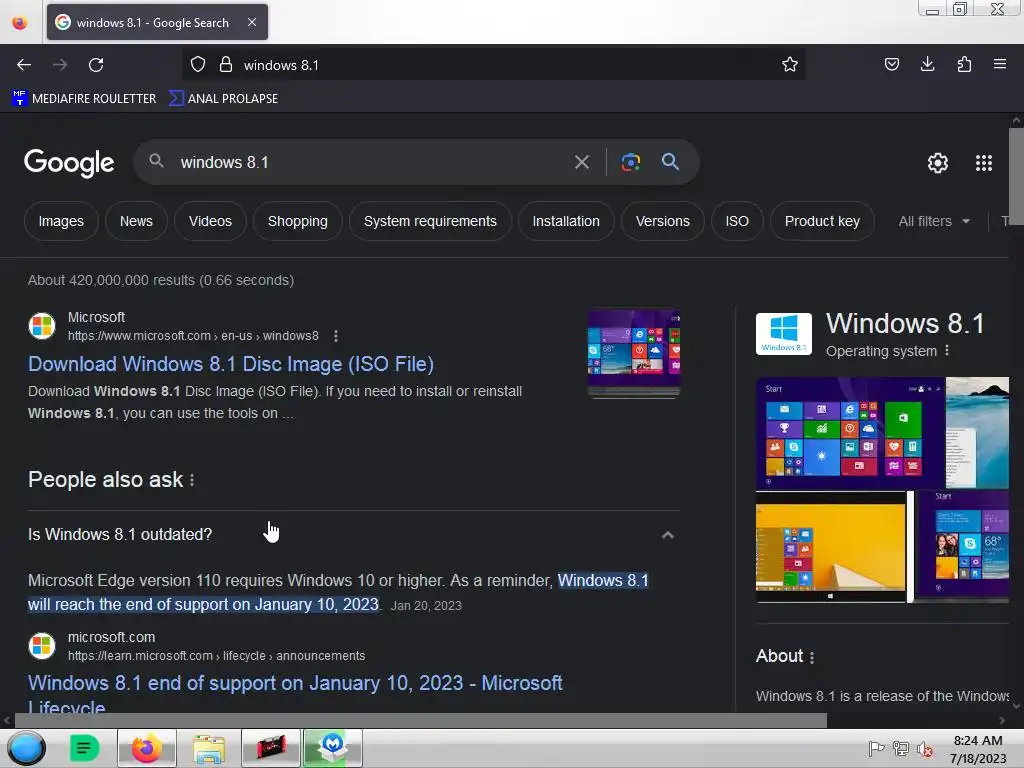Open the tracking protection shield icon

pos(198,65)
